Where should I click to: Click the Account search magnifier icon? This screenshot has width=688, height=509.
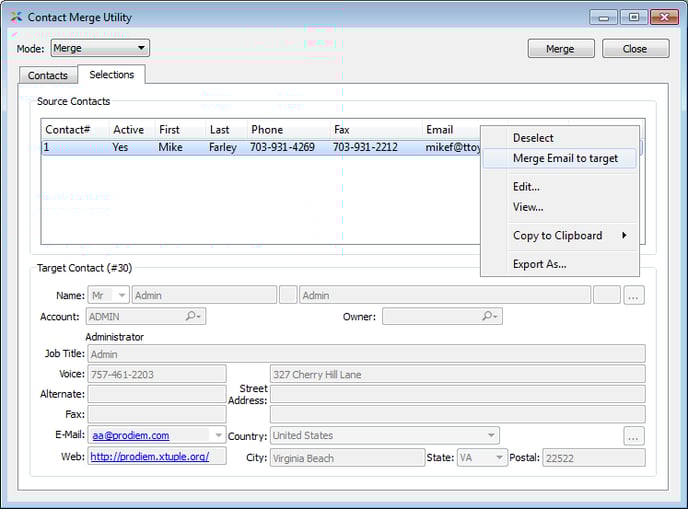tap(192, 317)
